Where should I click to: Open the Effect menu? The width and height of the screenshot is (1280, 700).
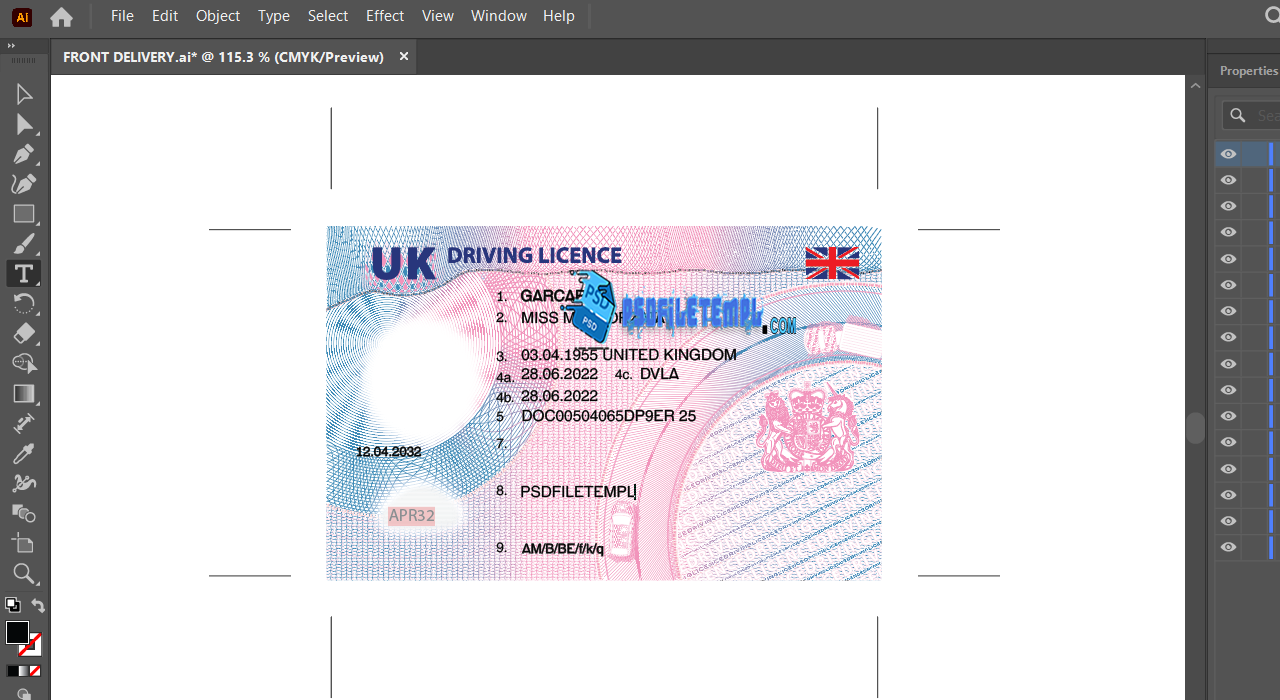pos(385,16)
